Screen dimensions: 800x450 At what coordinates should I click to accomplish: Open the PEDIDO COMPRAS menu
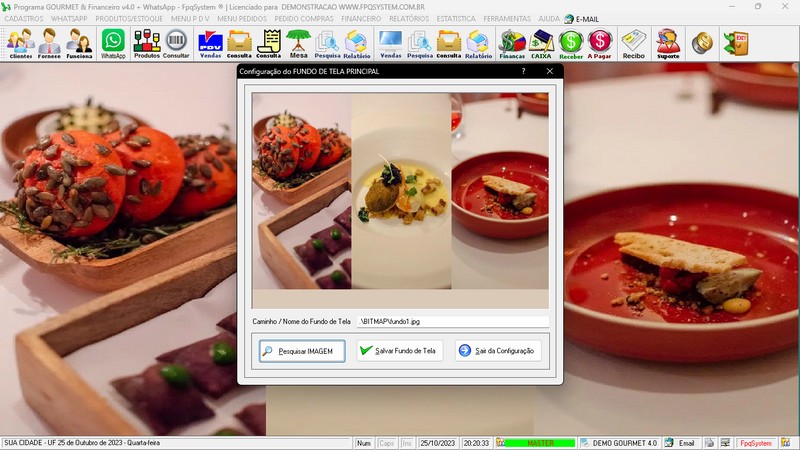coord(304,18)
